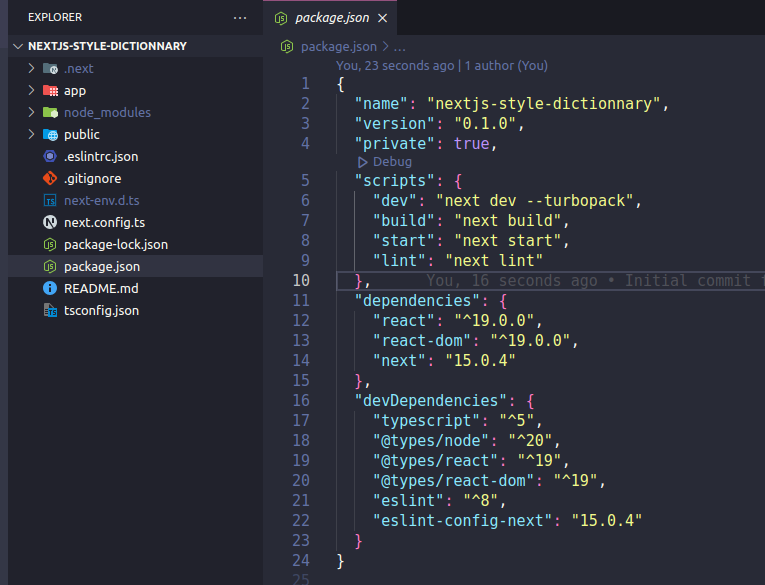Click the green node_modules folder icon
This screenshot has height=585, width=765.
pyautogui.click(x=50, y=113)
